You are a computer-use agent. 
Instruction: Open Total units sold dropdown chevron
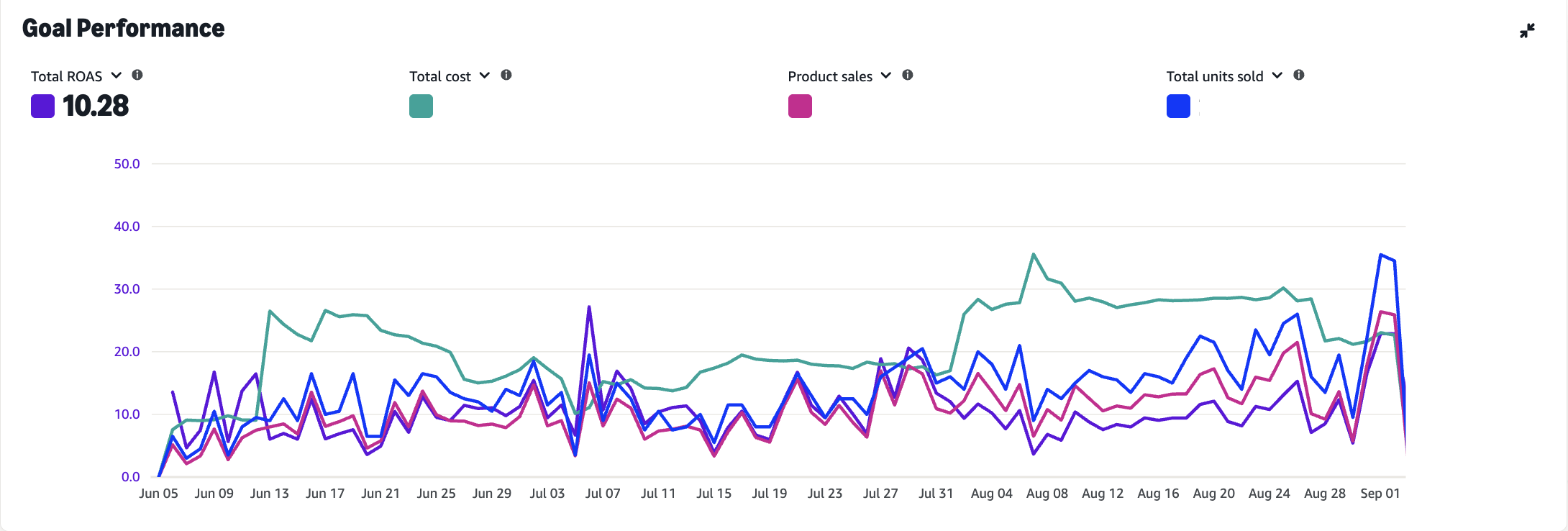pyautogui.click(x=1277, y=76)
